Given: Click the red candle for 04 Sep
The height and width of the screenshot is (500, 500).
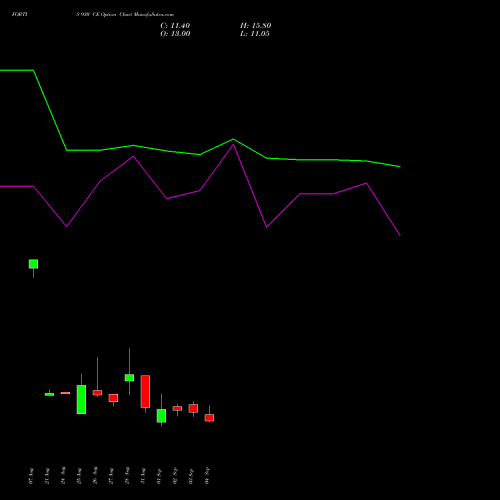Looking at the screenshot, I should (x=209, y=418).
